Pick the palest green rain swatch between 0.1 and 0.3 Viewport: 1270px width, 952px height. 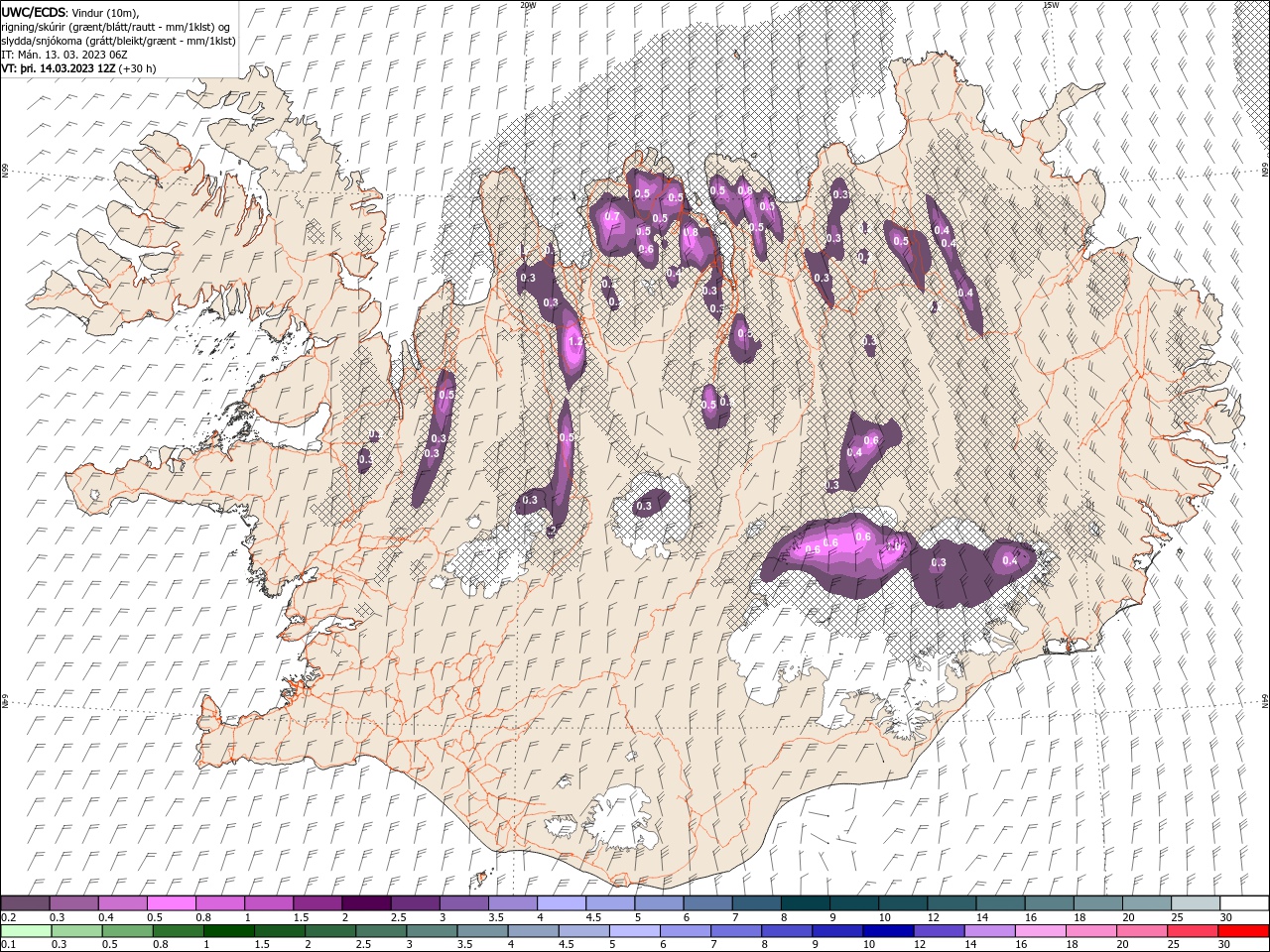(x=27, y=931)
